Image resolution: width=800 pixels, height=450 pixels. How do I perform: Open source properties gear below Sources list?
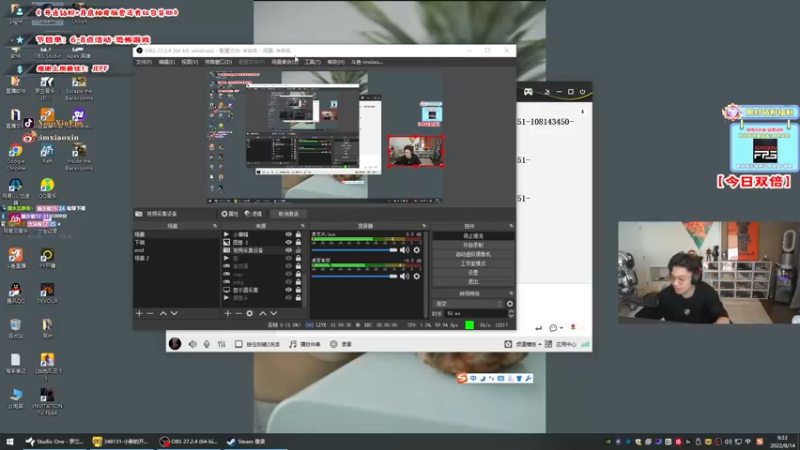point(249,313)
